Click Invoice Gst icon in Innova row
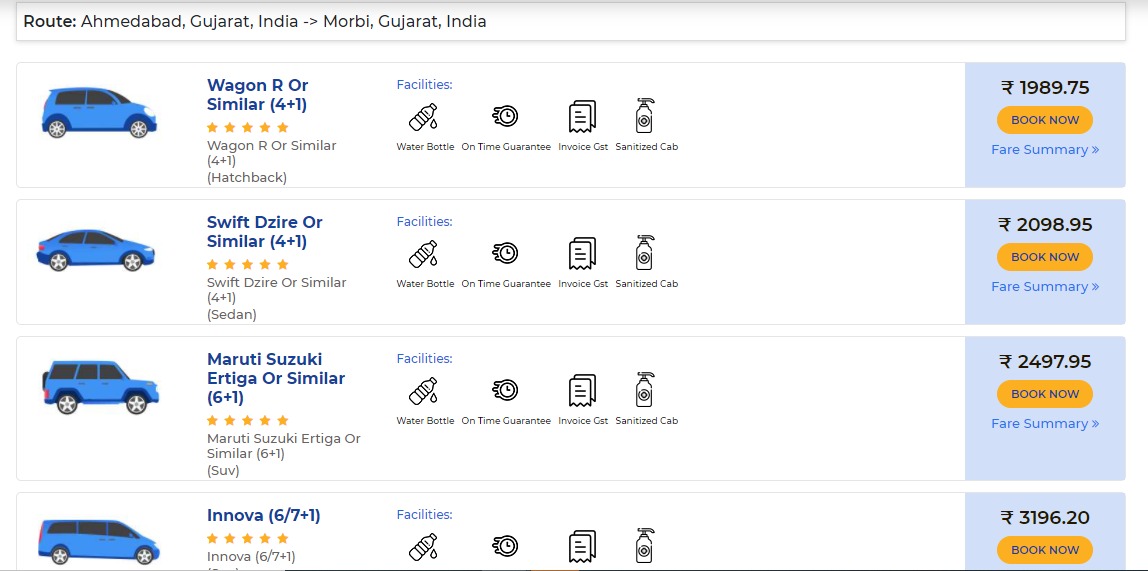The width and height of the screenshot is (1148, 571). (582, 546)
